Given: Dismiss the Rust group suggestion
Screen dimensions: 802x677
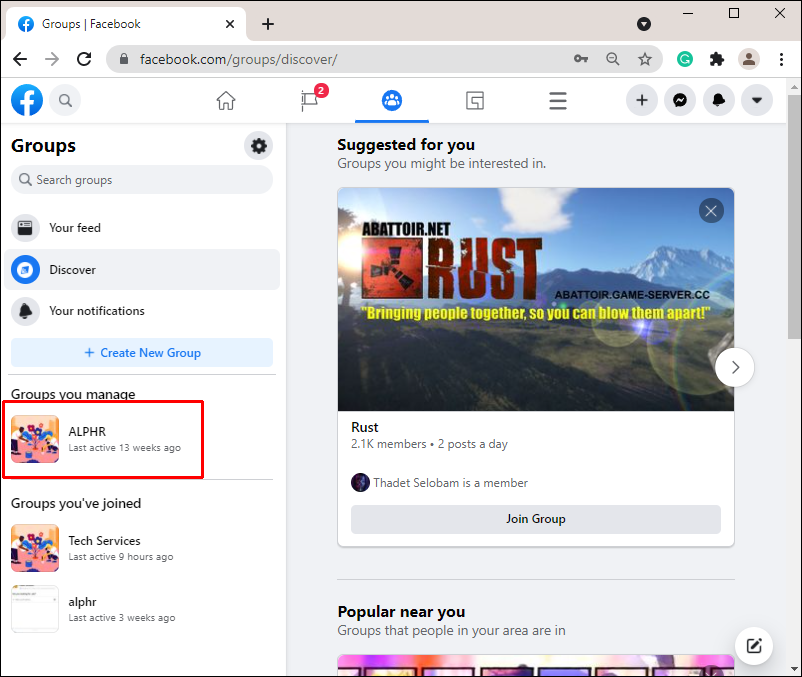Looking at the screenshot, I should coord(711,211).
